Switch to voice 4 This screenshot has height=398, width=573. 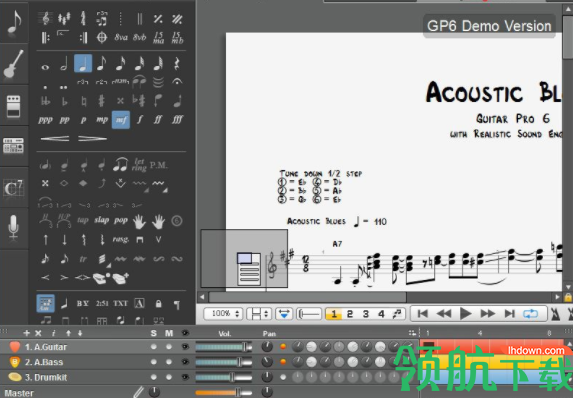[381, 314]
